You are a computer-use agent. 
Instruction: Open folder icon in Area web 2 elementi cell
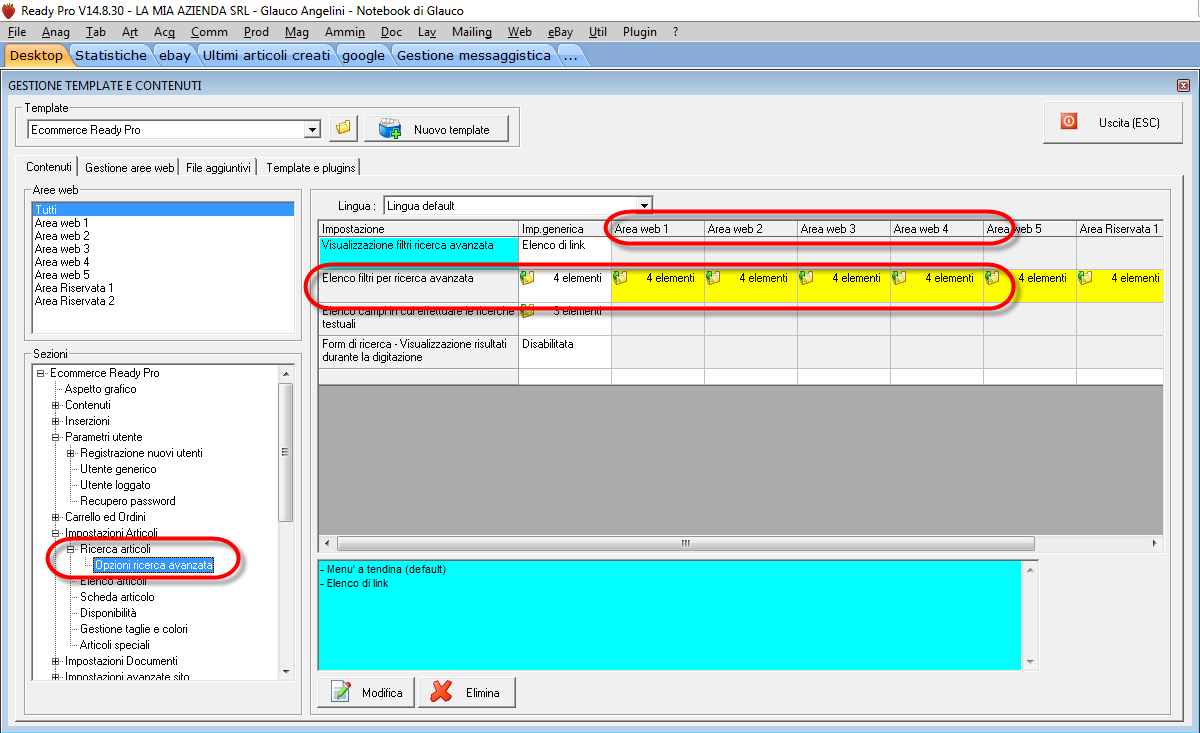713,278
